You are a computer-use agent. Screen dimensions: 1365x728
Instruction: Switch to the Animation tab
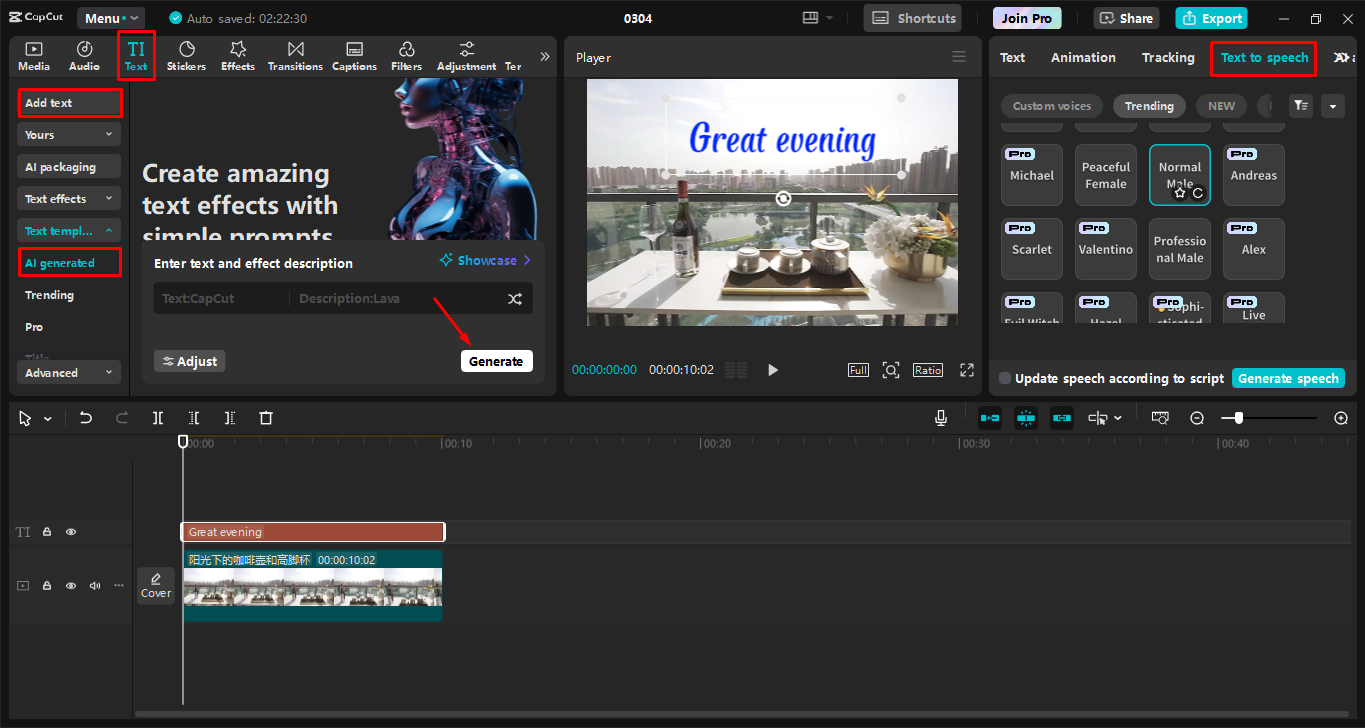[1083, 57]
